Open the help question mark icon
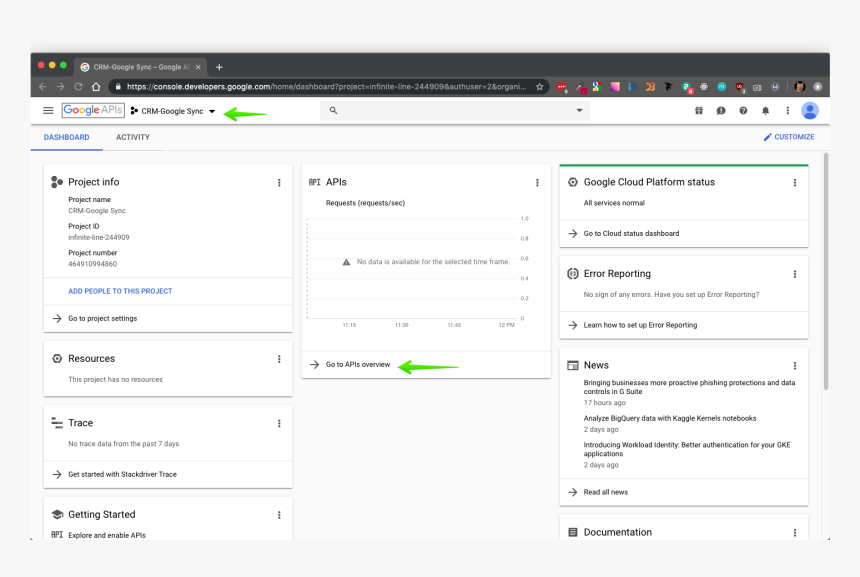860x577 pixels. [x=743, y=111]
